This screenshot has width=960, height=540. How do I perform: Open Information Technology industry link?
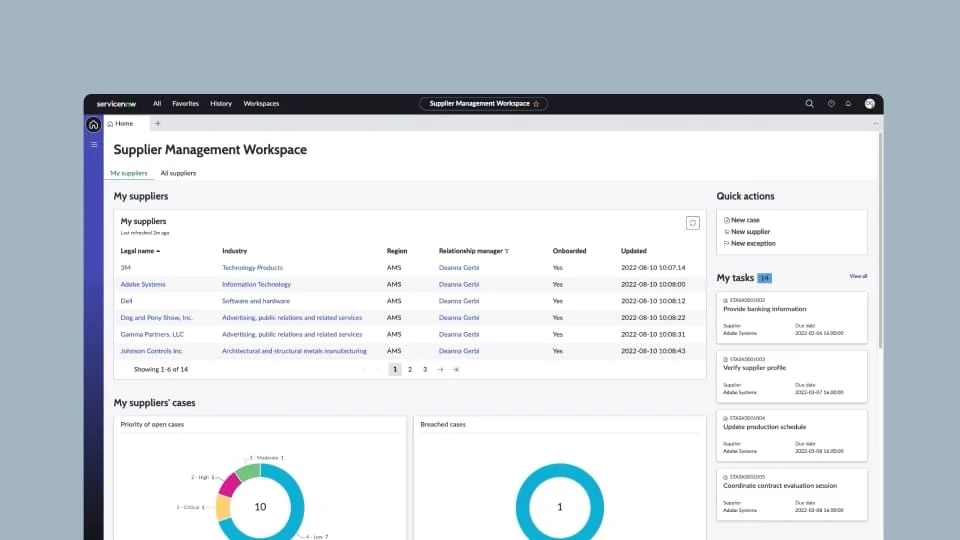pyautogui.click(x=257, y=284)
